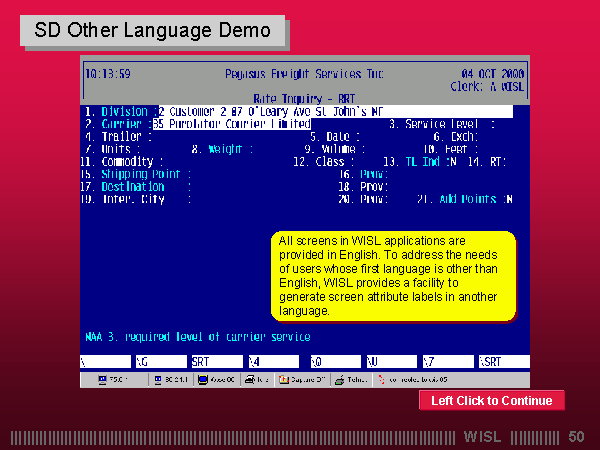Click the Left Click to Continue button
Image resolution: width=600 pixels, height=450 pixels.
(491, 401)
